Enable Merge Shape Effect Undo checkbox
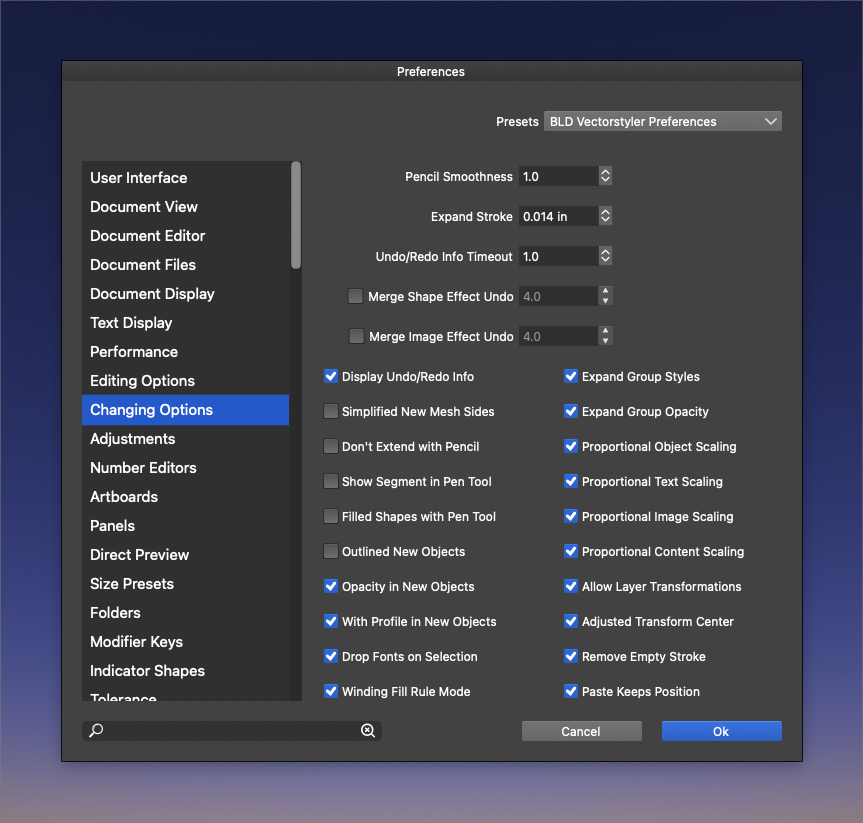This screenshot has height=823, width=863. click(x=355, y=296)
